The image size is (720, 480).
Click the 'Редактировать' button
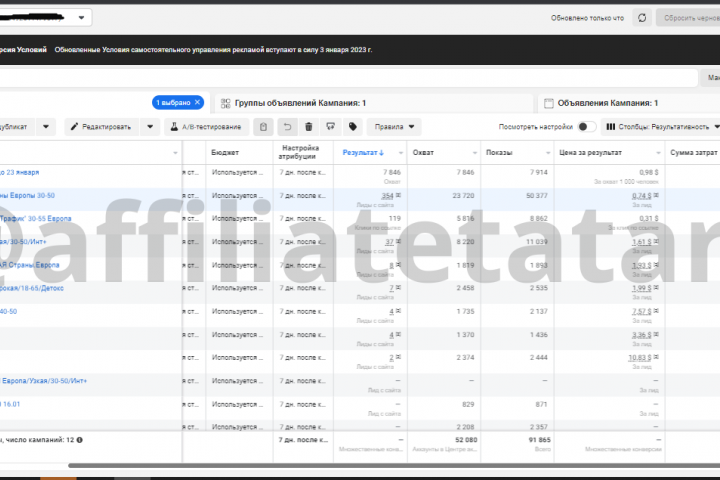(x=101, y=127)
